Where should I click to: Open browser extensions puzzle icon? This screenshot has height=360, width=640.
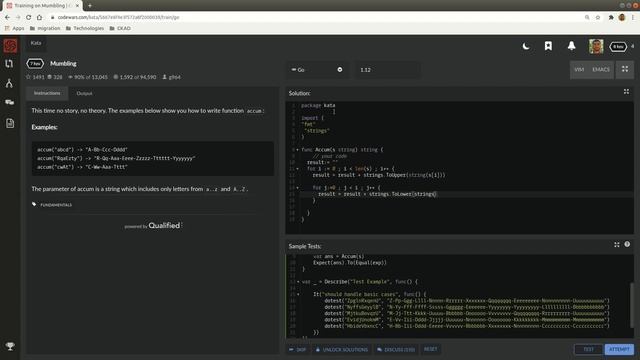tap(611, 17)
